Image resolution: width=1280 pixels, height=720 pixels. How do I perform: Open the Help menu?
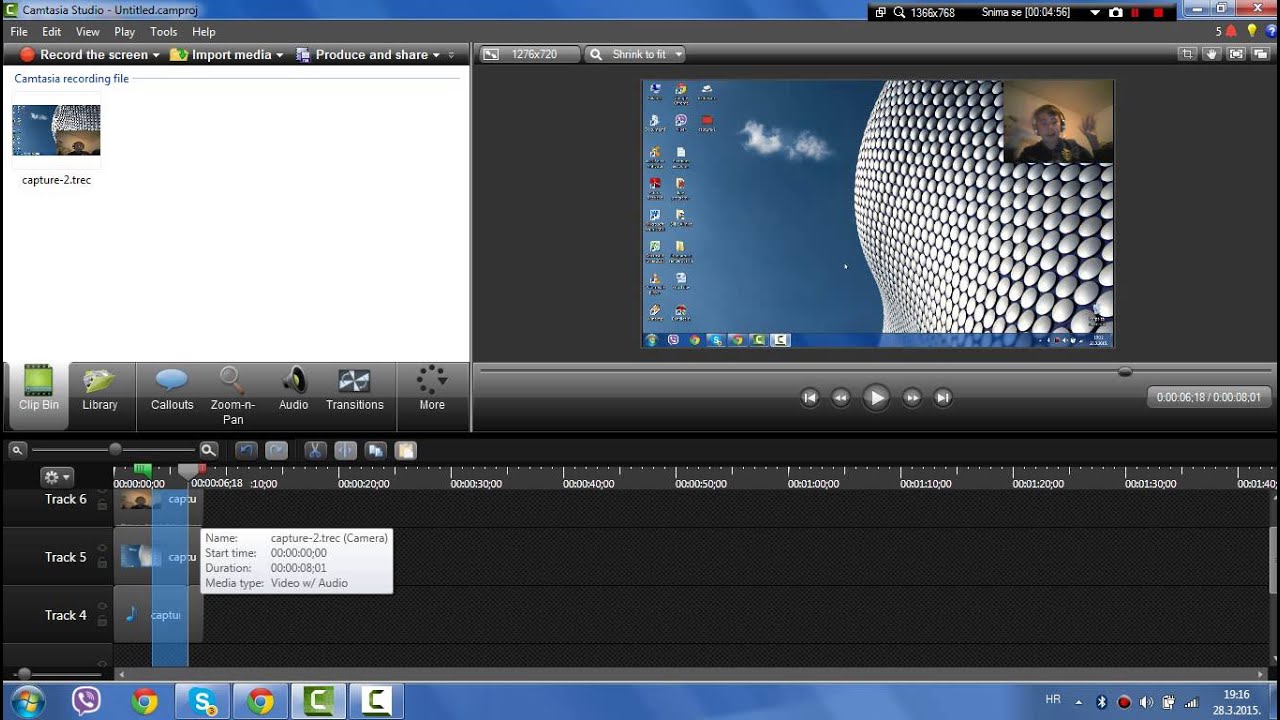[x=204, y=32]
